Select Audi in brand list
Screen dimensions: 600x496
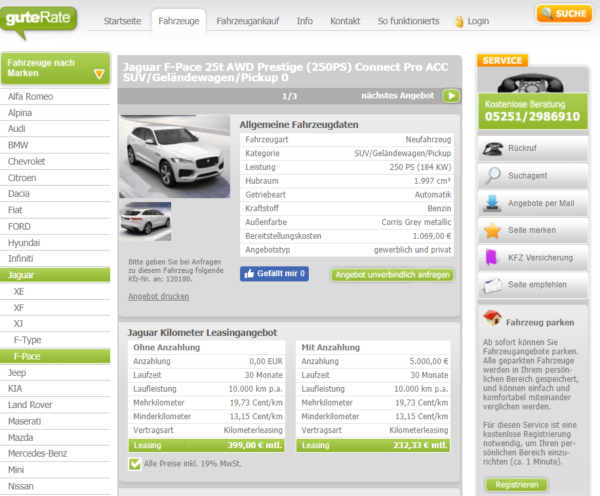coord(55,129)
